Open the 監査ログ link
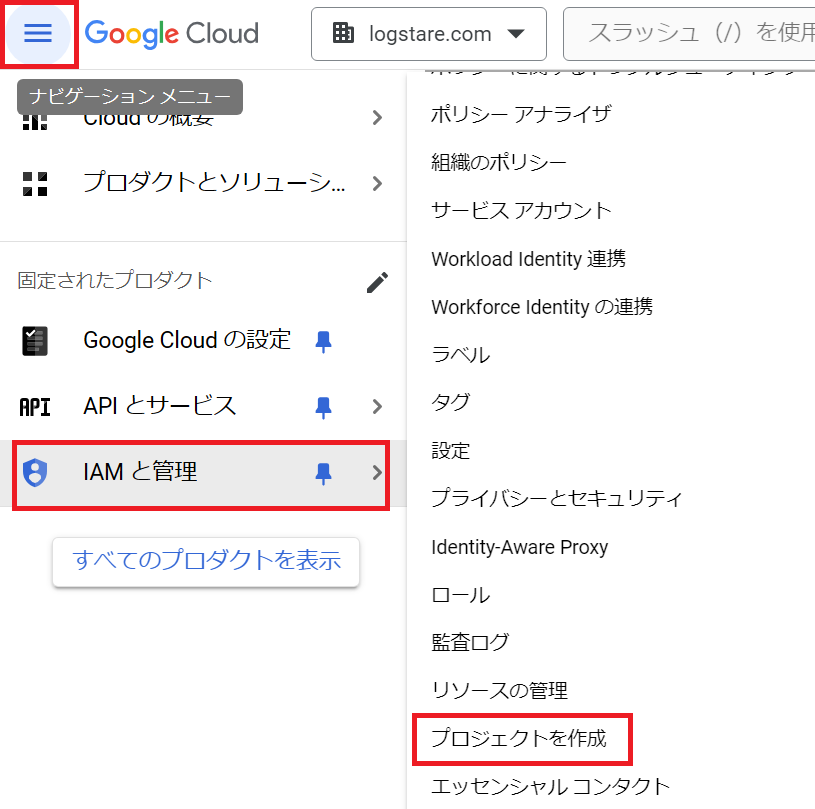 [470, 643]
